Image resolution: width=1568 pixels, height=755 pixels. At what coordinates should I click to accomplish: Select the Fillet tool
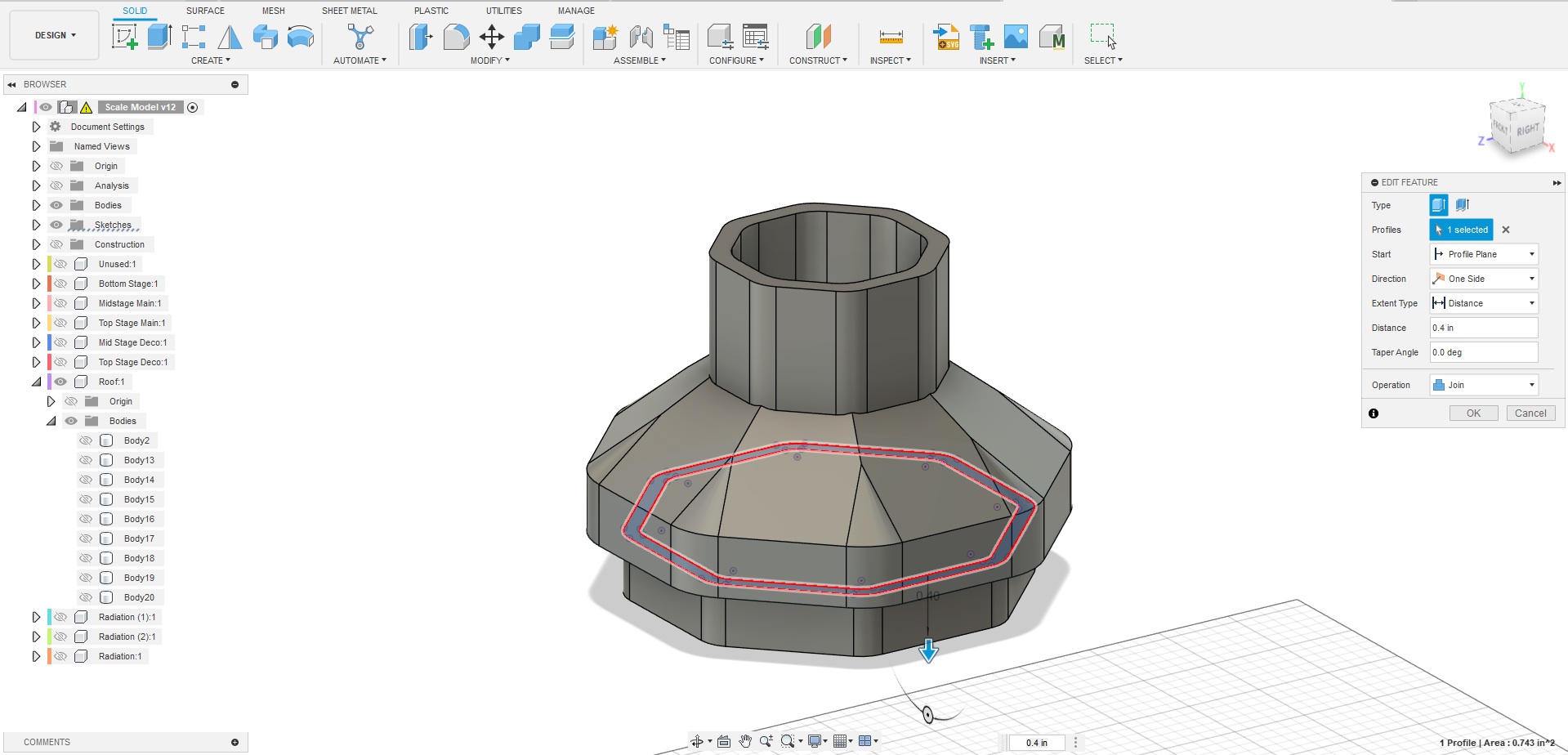(456, 37)
